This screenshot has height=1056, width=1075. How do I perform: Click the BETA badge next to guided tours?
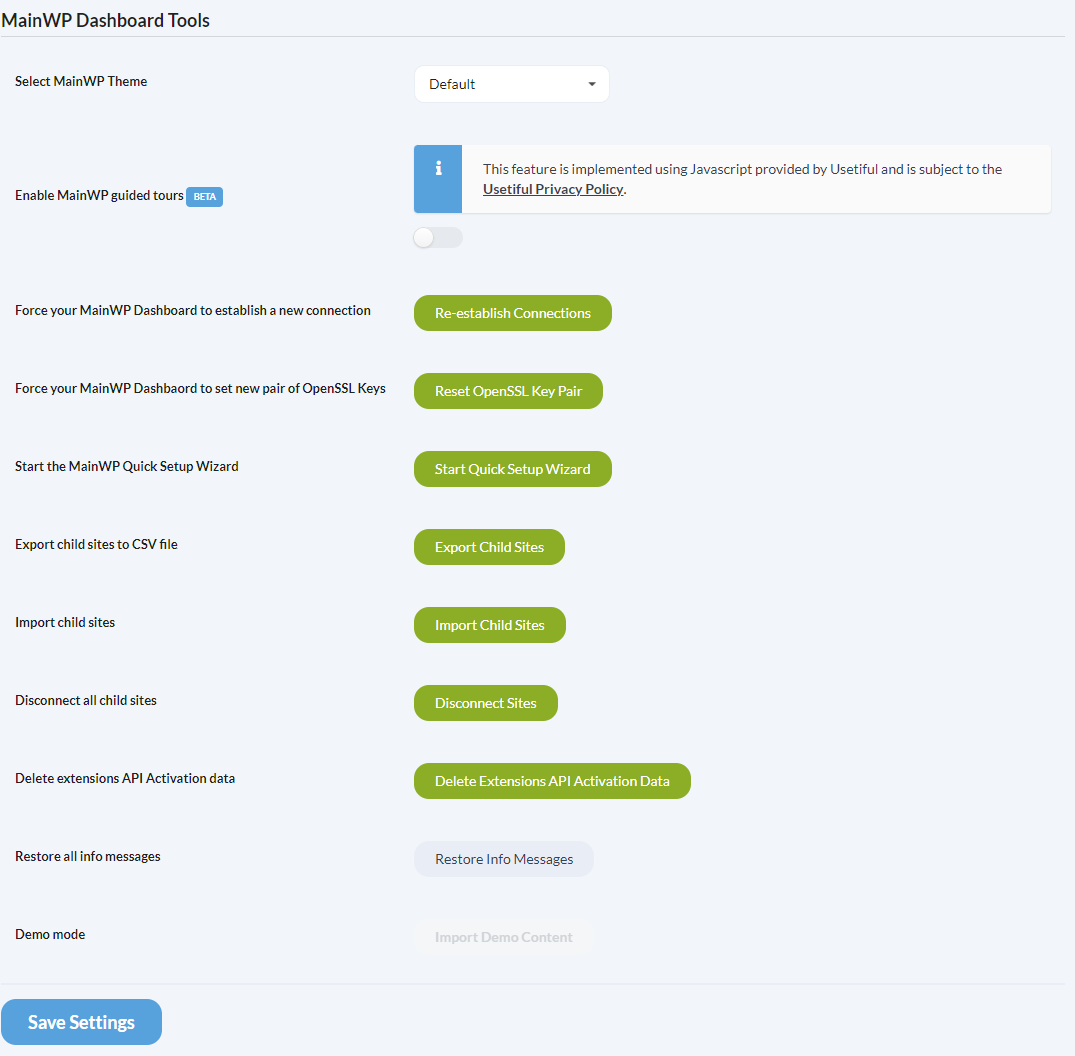(x=204, y=197)
